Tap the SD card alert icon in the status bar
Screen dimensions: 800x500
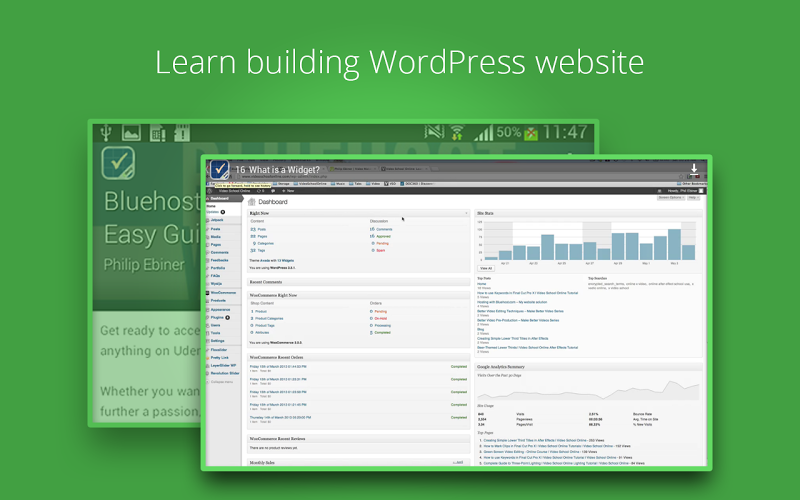point(182,133)
